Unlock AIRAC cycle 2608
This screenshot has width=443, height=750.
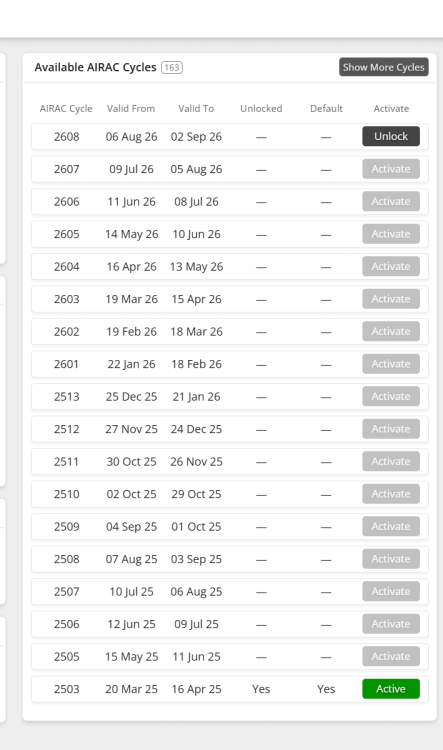(391, 136)
